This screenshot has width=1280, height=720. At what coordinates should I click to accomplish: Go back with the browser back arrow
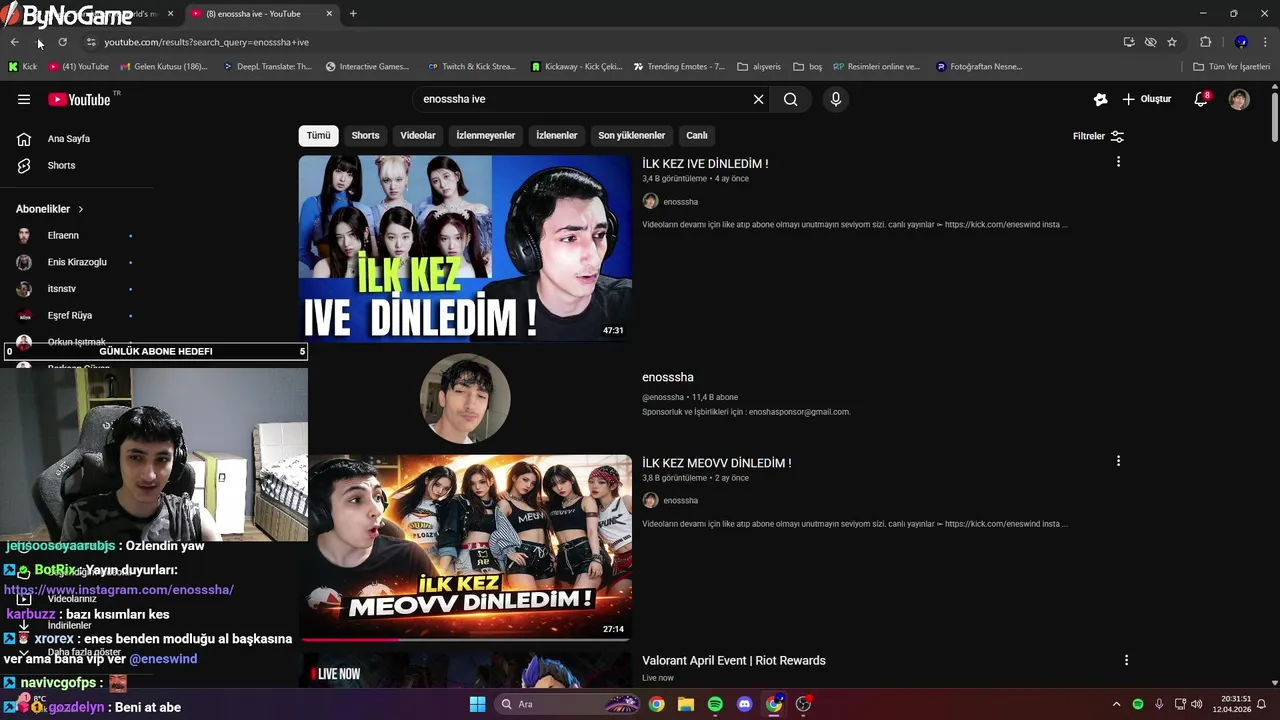[x=15, y=42]
